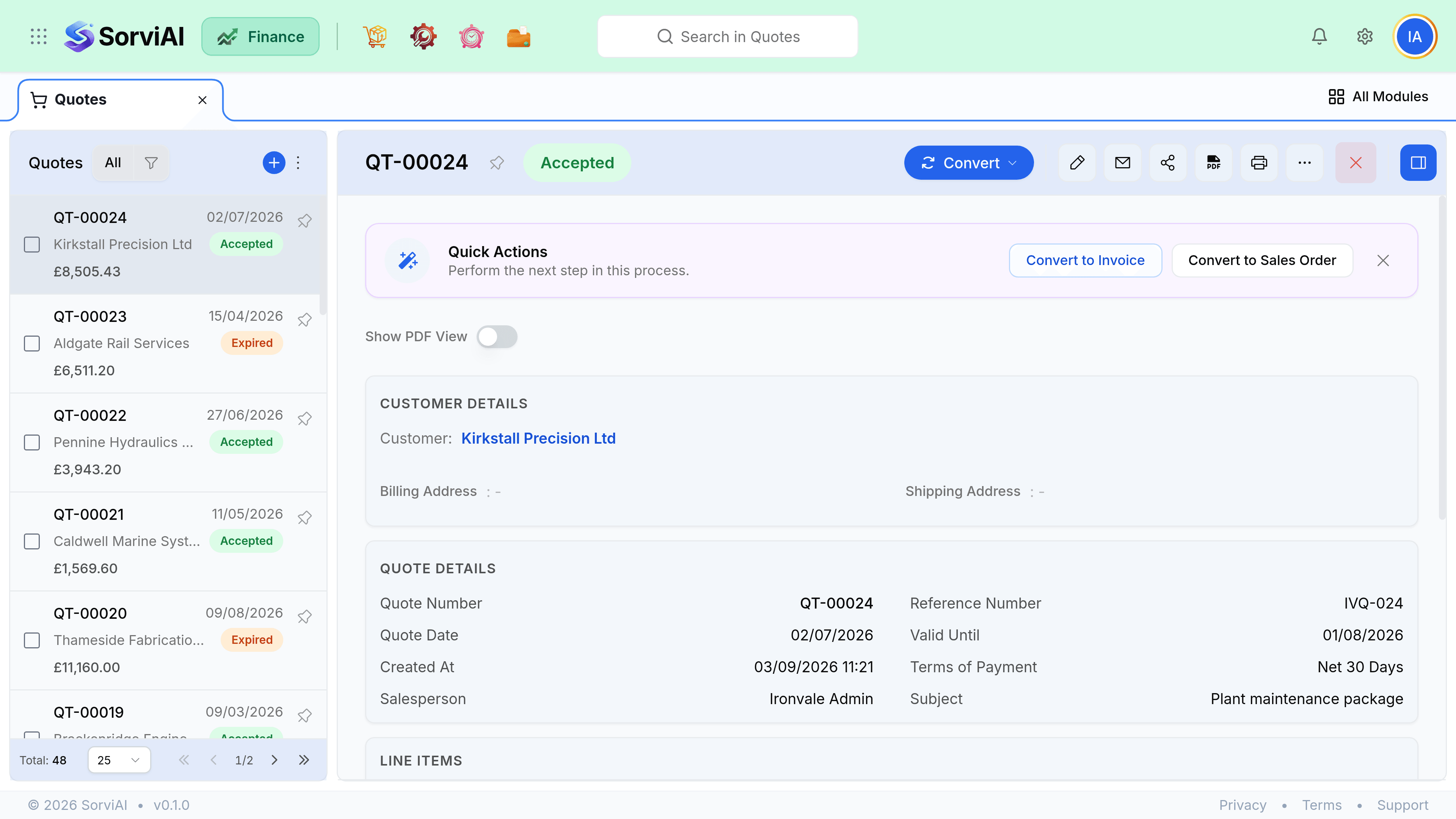Select checkbox for QT-00023 Aldgate Rail Services

coord(31,344)
